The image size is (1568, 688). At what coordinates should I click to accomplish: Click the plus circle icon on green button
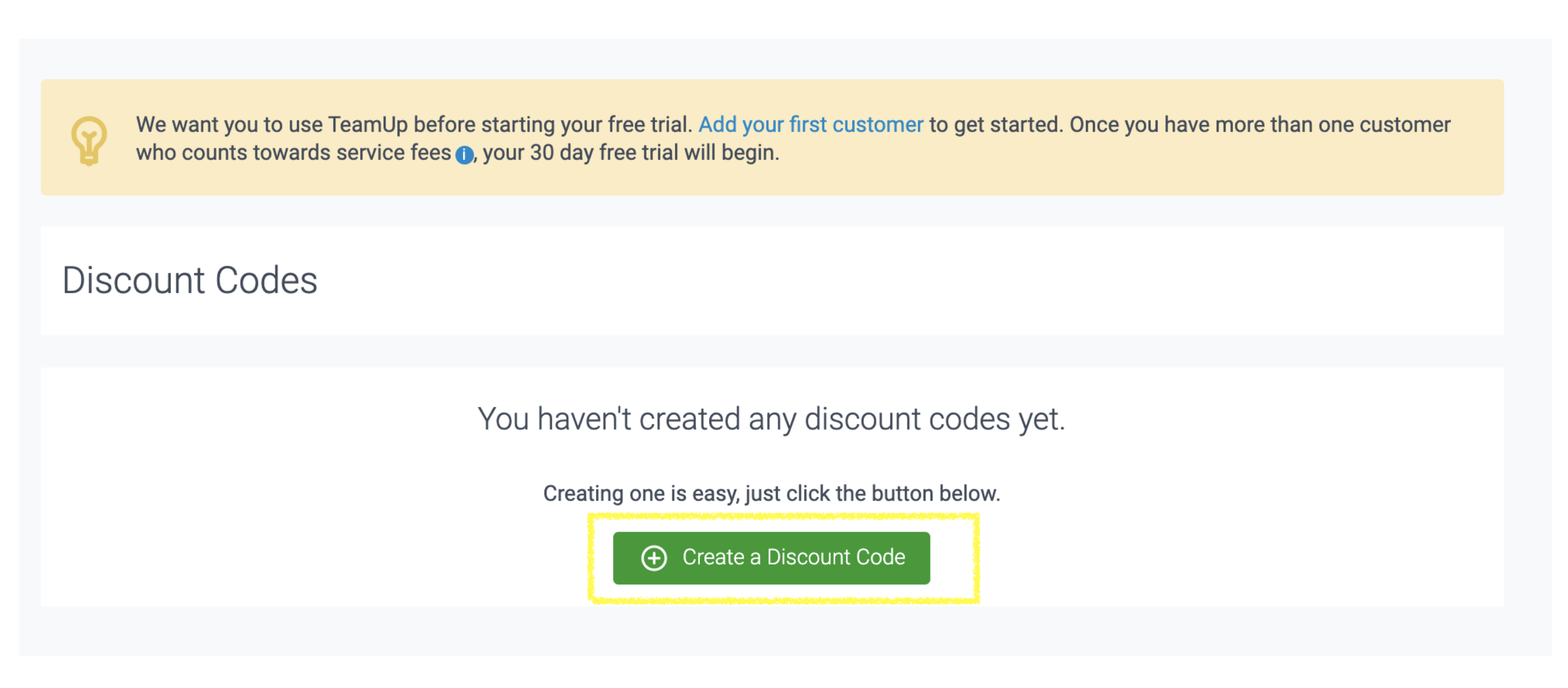pyautogui.click(x=654, y=558)
